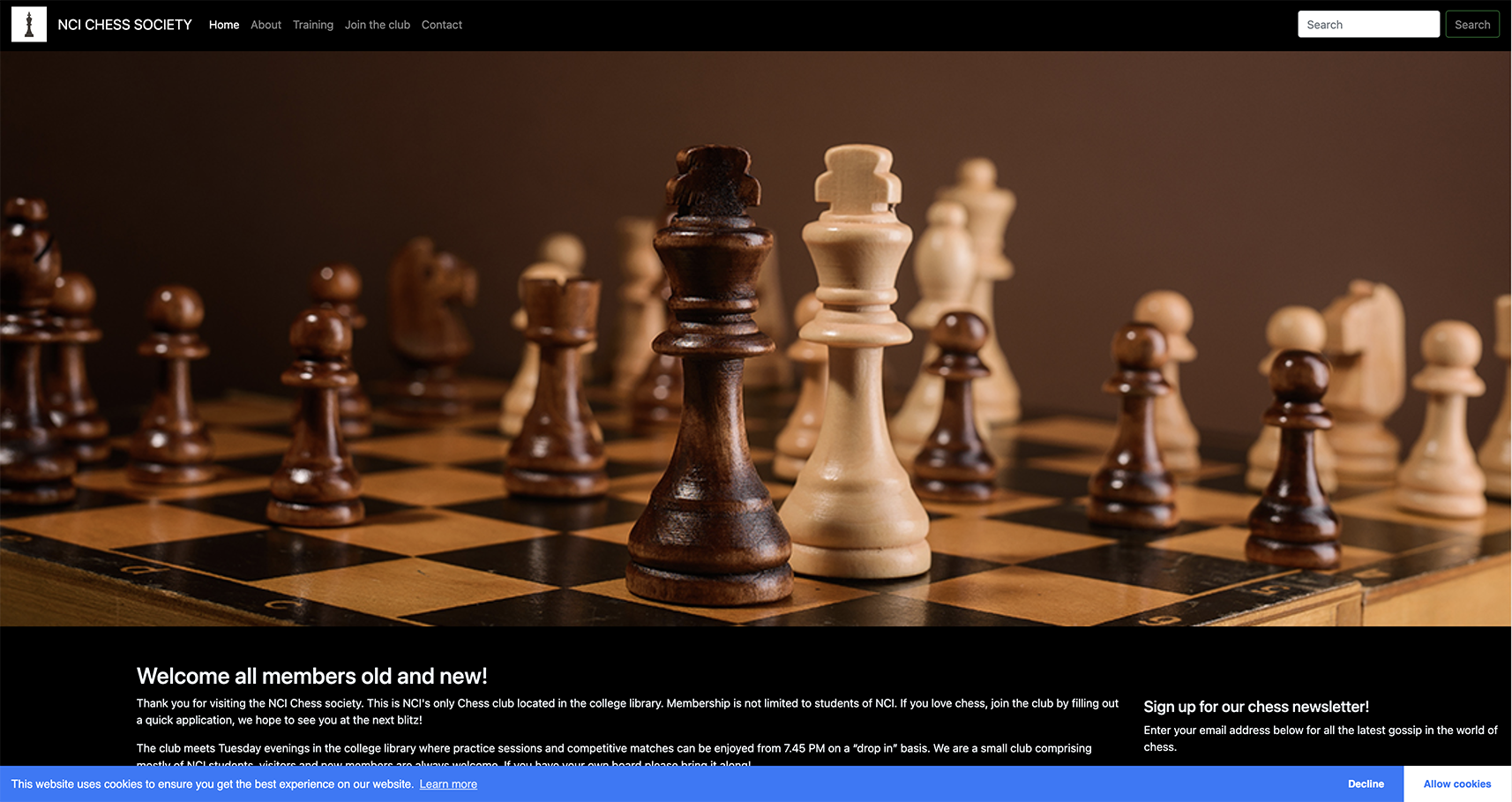Click the cookie notice message text

pos(212,784)
